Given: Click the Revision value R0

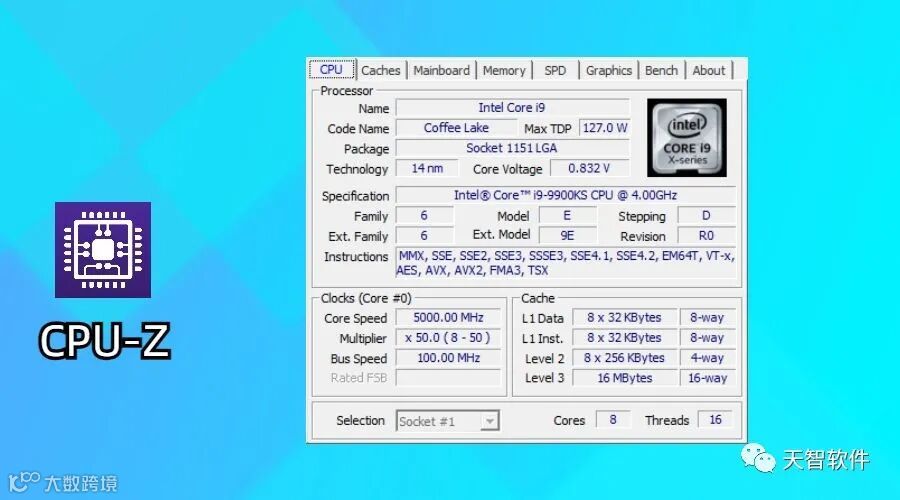Looking at the screenshot, I should [707, 236].
